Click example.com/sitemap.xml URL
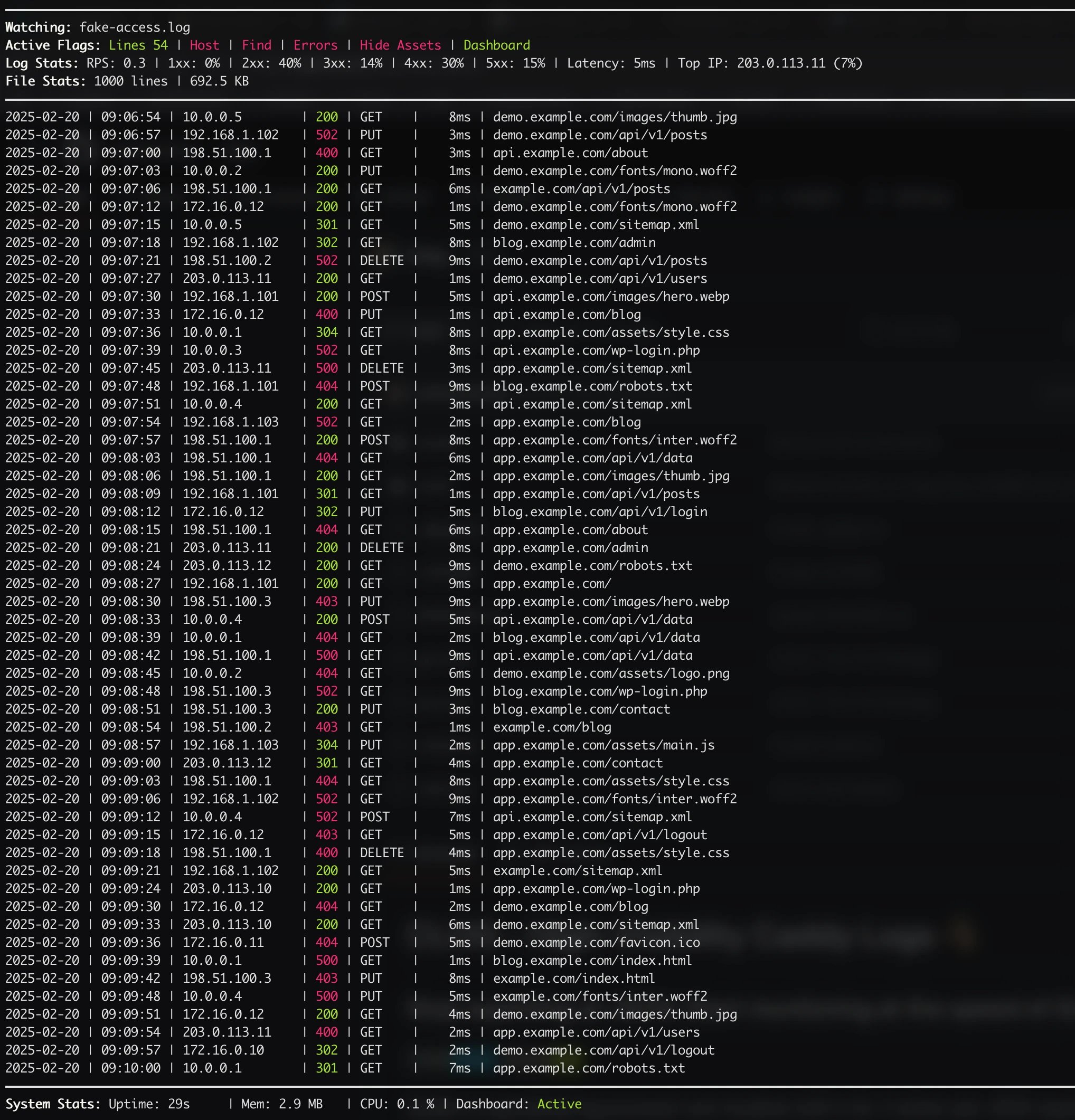The width and height of the screenshot is (1075, 1120). coord(578,871)
